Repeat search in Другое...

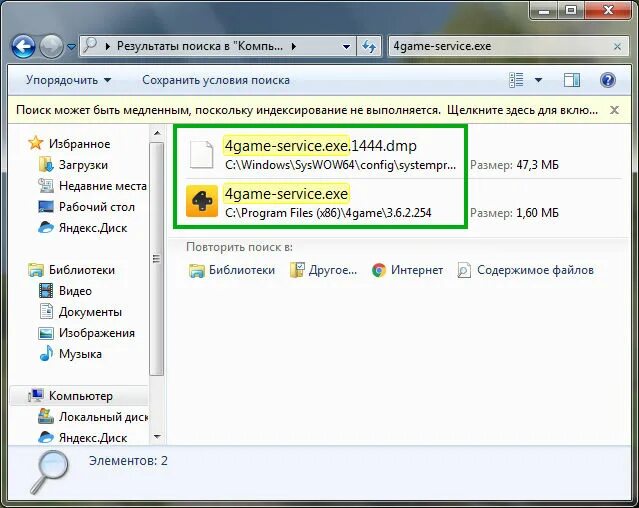323,270
